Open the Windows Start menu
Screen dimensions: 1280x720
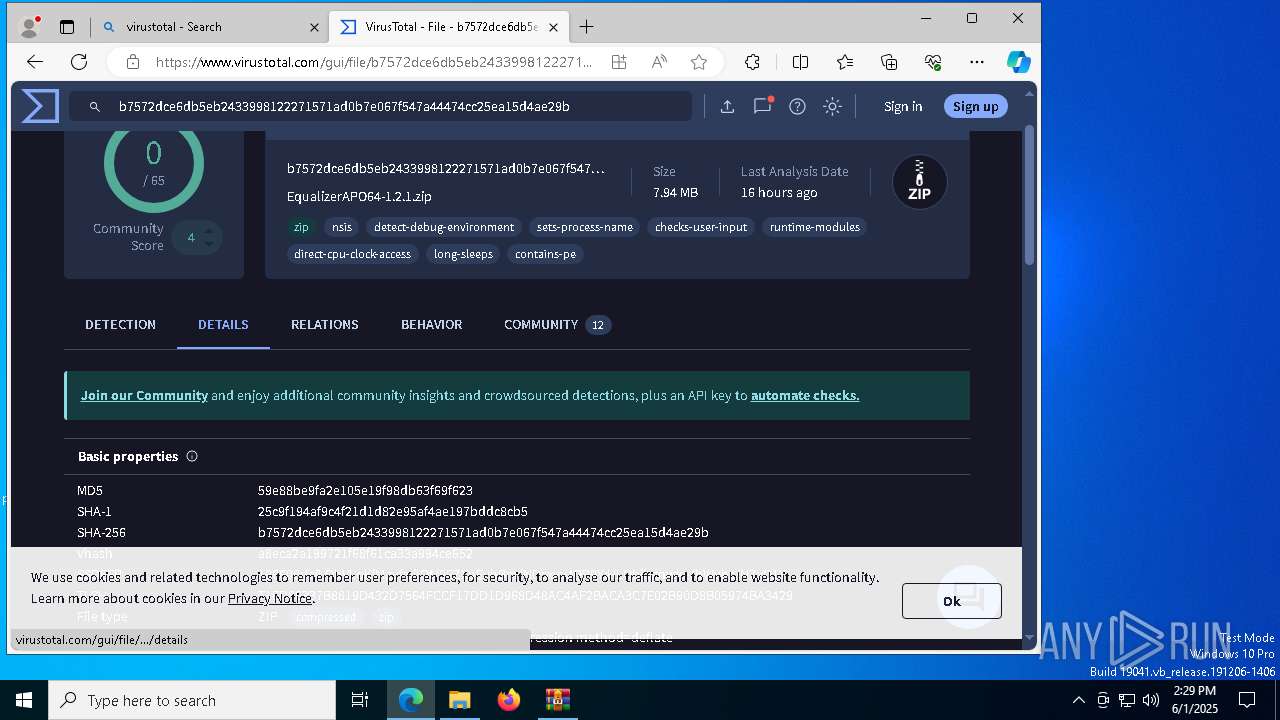(24, 700)
